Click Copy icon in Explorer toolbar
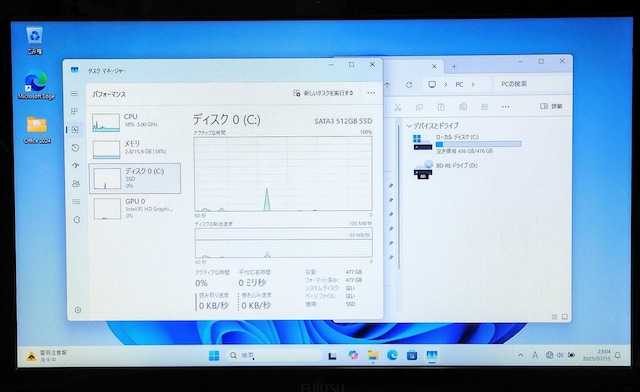Viewport: 640px width, 392px height. tap(419, 107)
